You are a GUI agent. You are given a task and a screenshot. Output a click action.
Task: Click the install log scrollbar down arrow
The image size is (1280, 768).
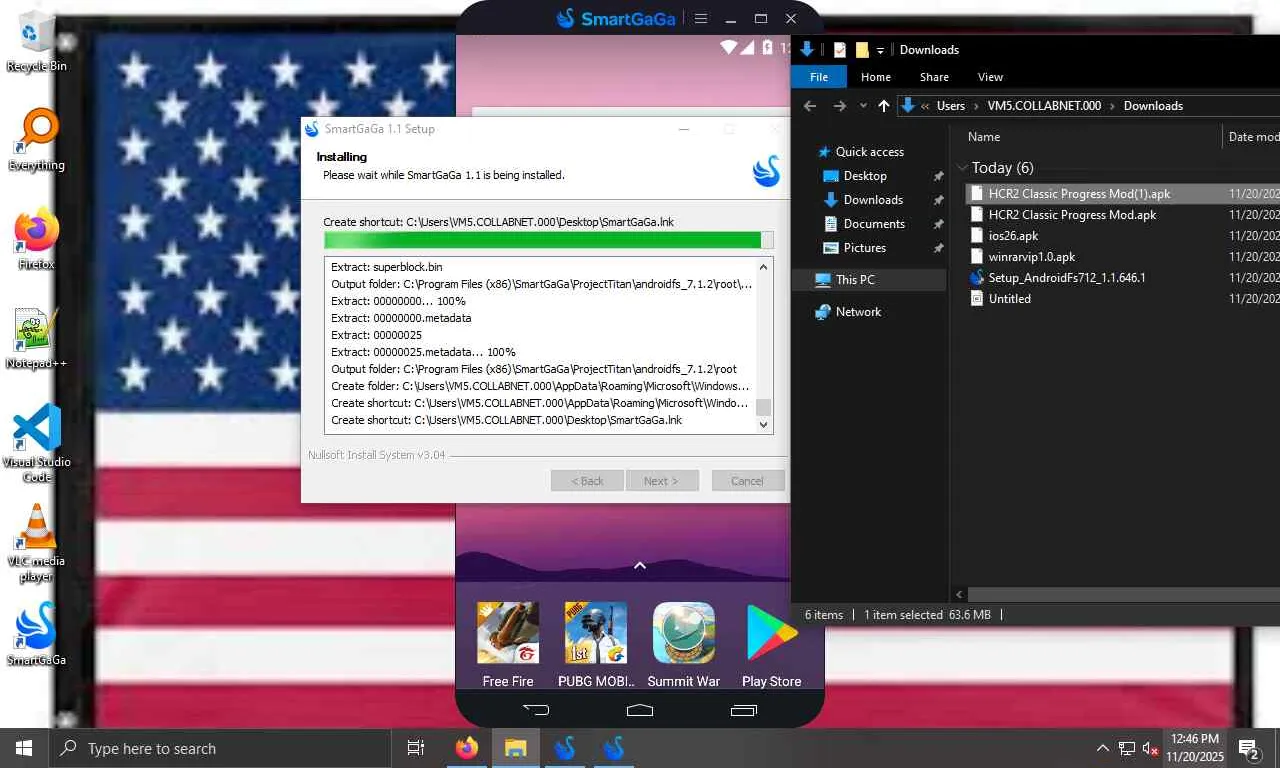point(764,425)
